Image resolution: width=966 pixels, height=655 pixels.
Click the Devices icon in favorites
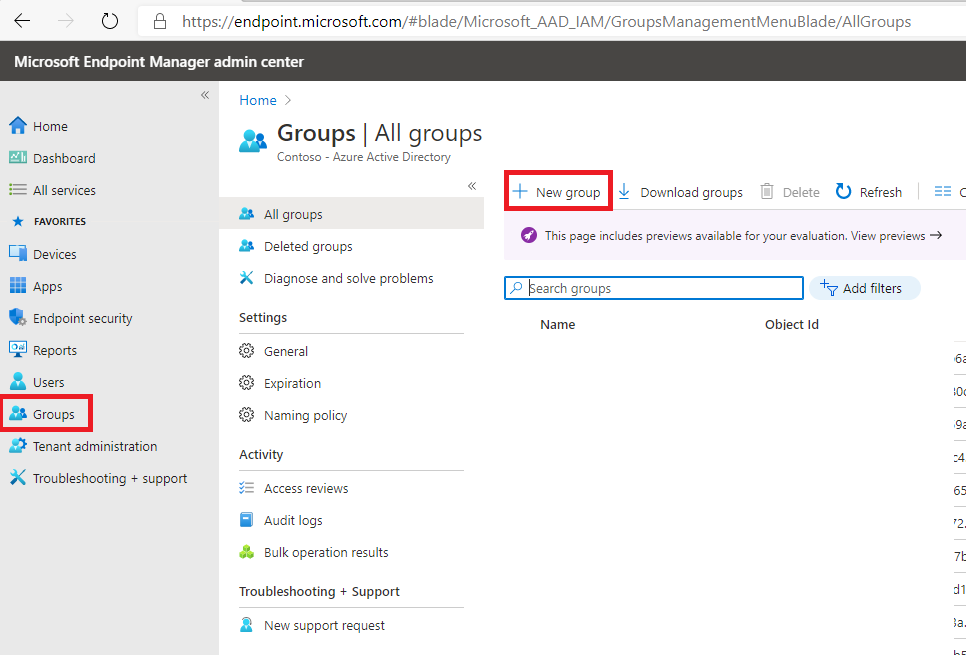point(18,254)
